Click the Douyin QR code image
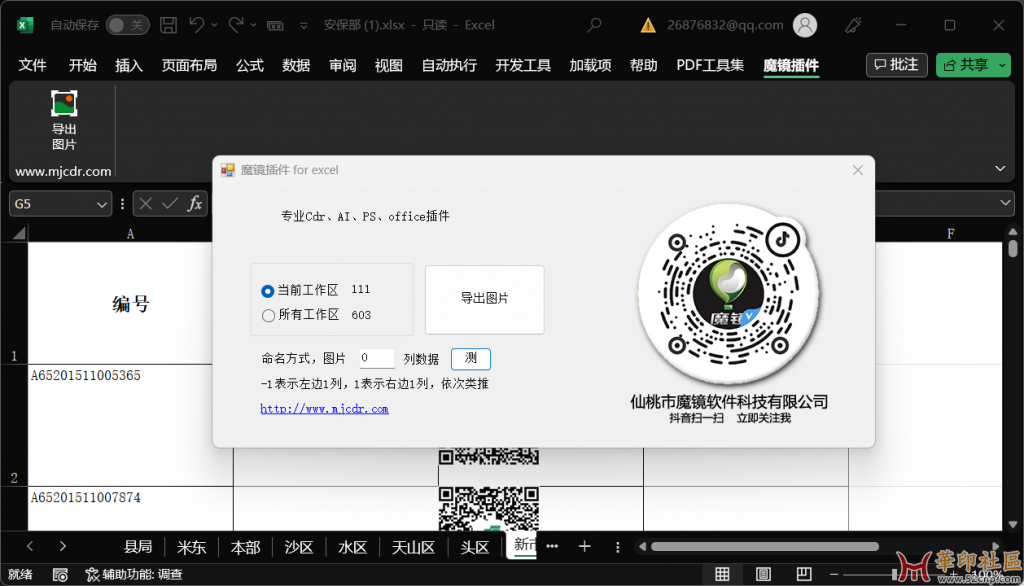 tap(729, 293)
